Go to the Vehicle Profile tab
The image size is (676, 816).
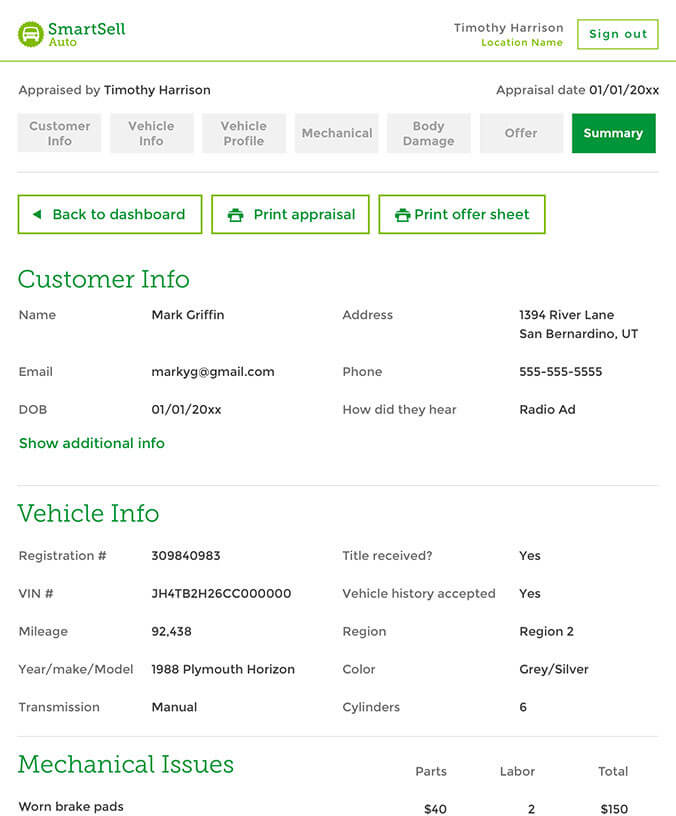pyautogui.click(x=244, y=133)
